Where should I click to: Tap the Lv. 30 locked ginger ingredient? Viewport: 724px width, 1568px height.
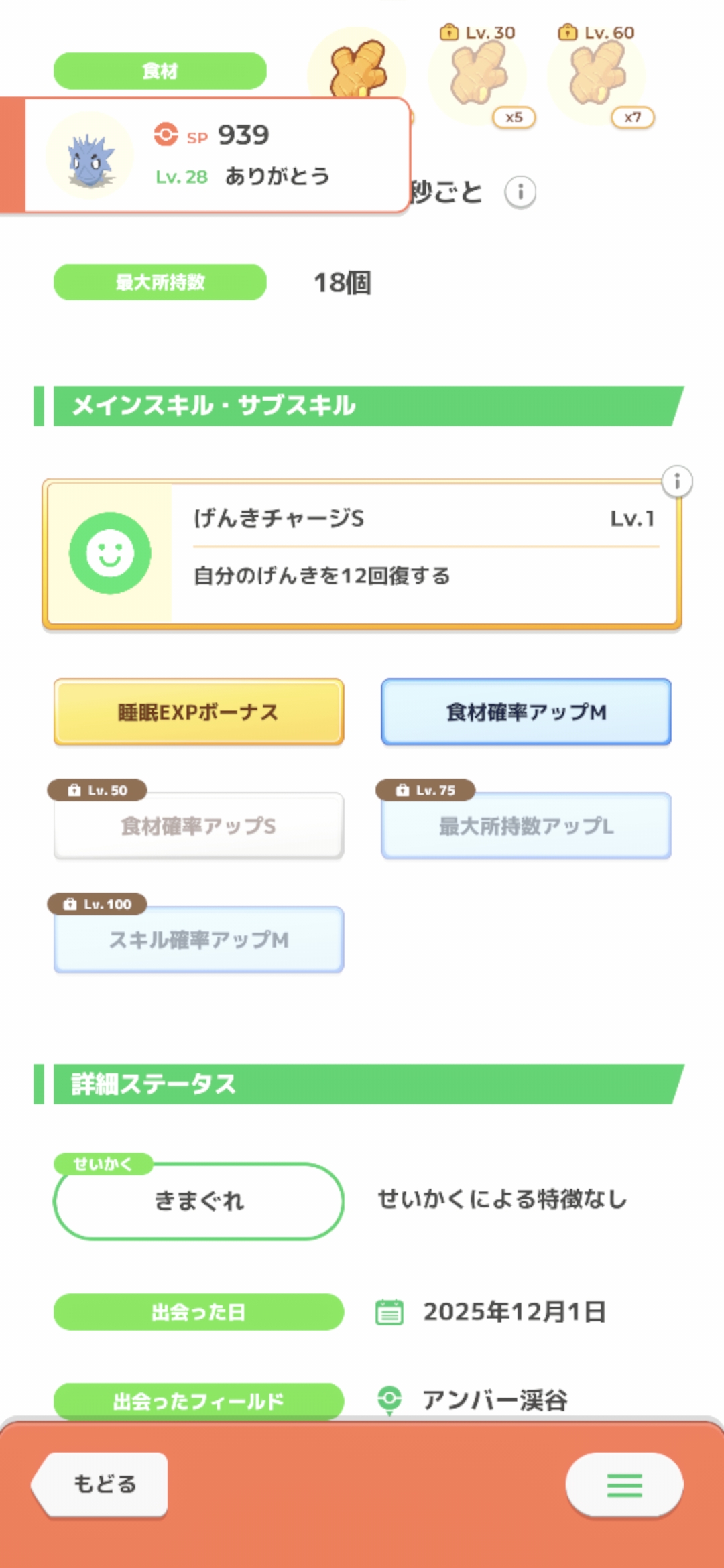pos(477,75)
